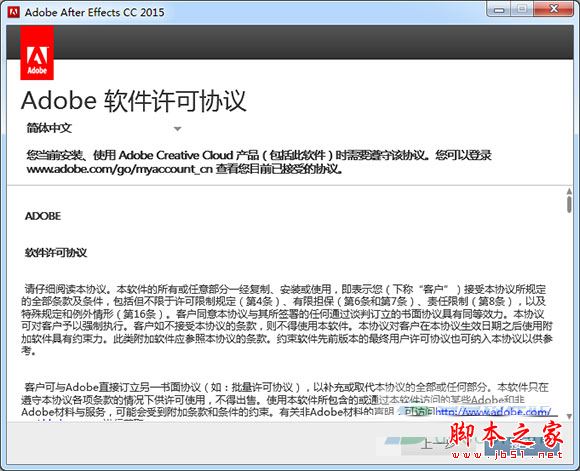580x471 pixels.
Task: Click the license text scrollbar thumb
Action: pyautogui.click(x=569, y=205)
